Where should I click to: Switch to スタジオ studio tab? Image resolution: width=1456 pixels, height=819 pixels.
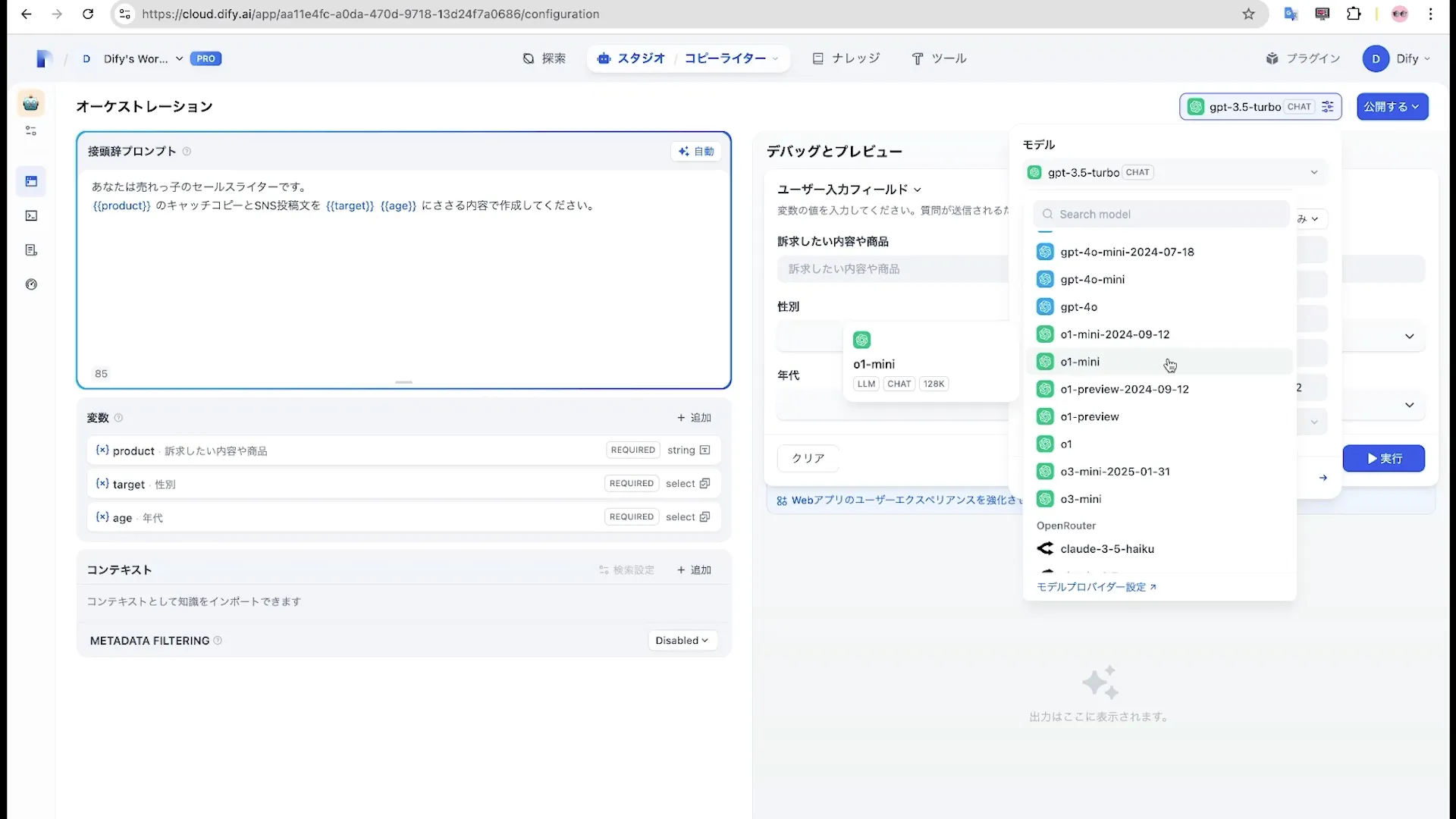click(x=631, y=58)
